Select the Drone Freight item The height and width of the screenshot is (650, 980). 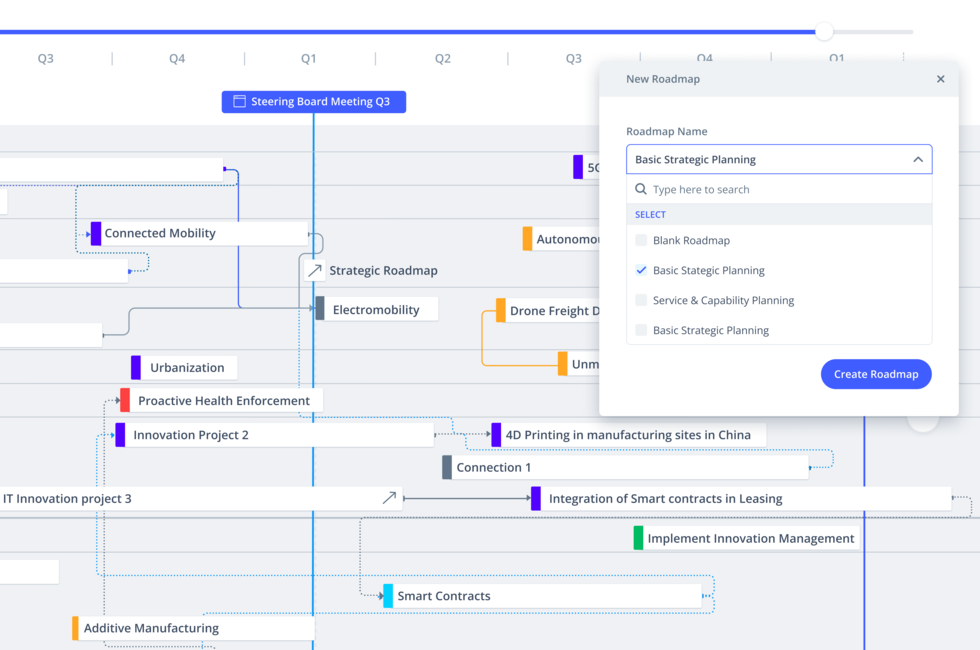tap(548, 311)
